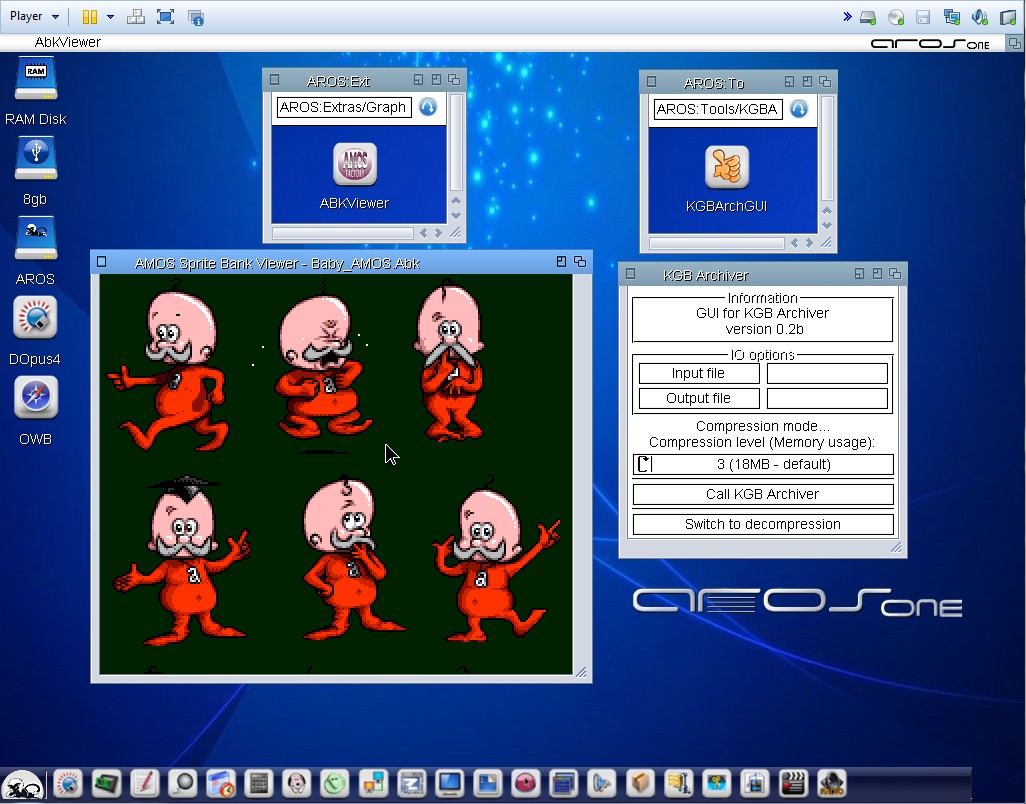Screen dimensions: 1026x804
Task: Click the clapperboard icon in the dock
Action: pyautogui.click(x=793, y=783)
